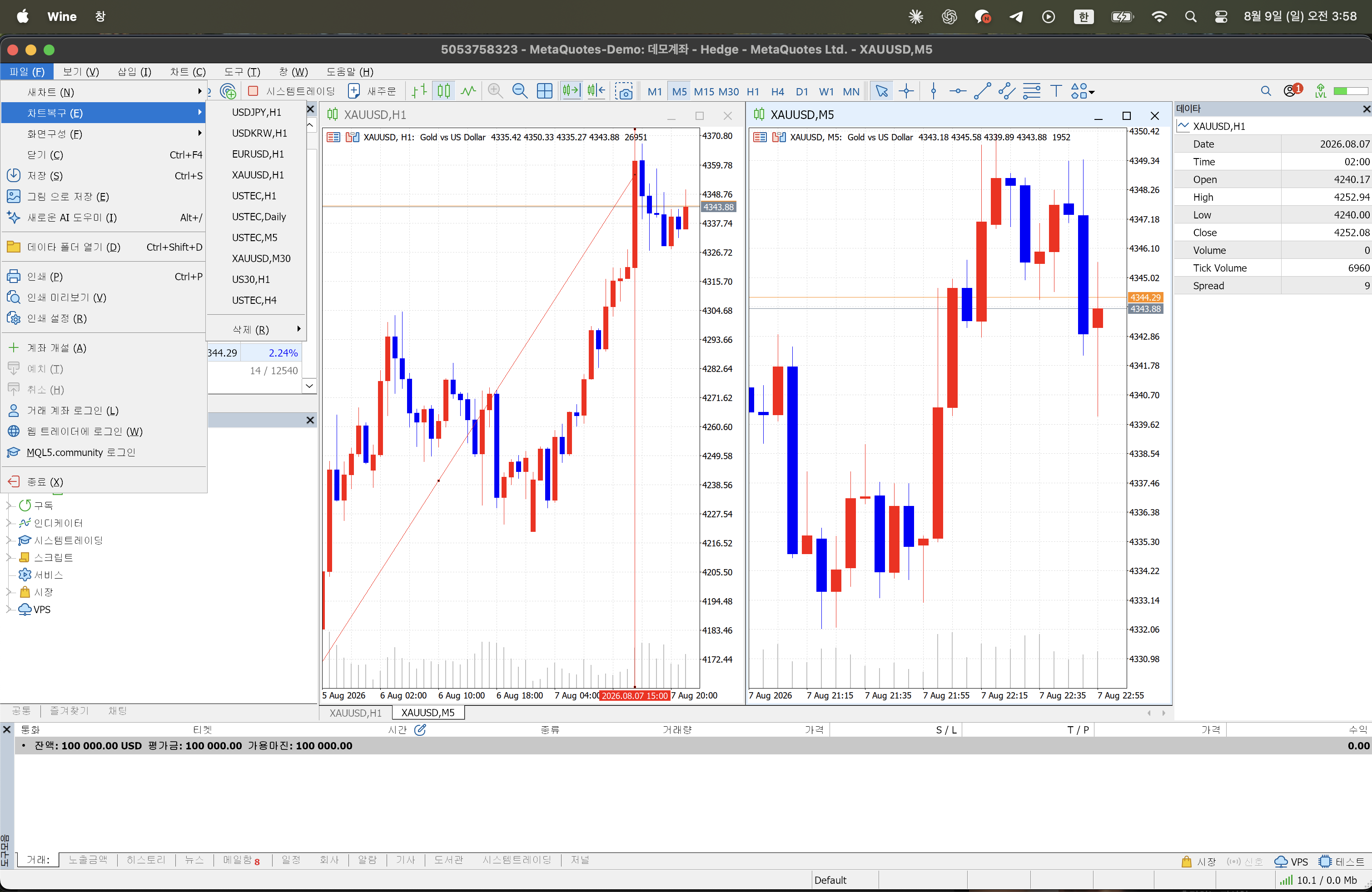Open the 히스토리 terminal tab
The image size is (1372, 892).
[146, 860]
